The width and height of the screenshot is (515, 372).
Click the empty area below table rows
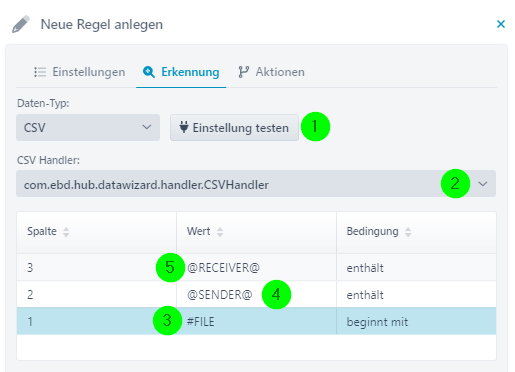256,347
